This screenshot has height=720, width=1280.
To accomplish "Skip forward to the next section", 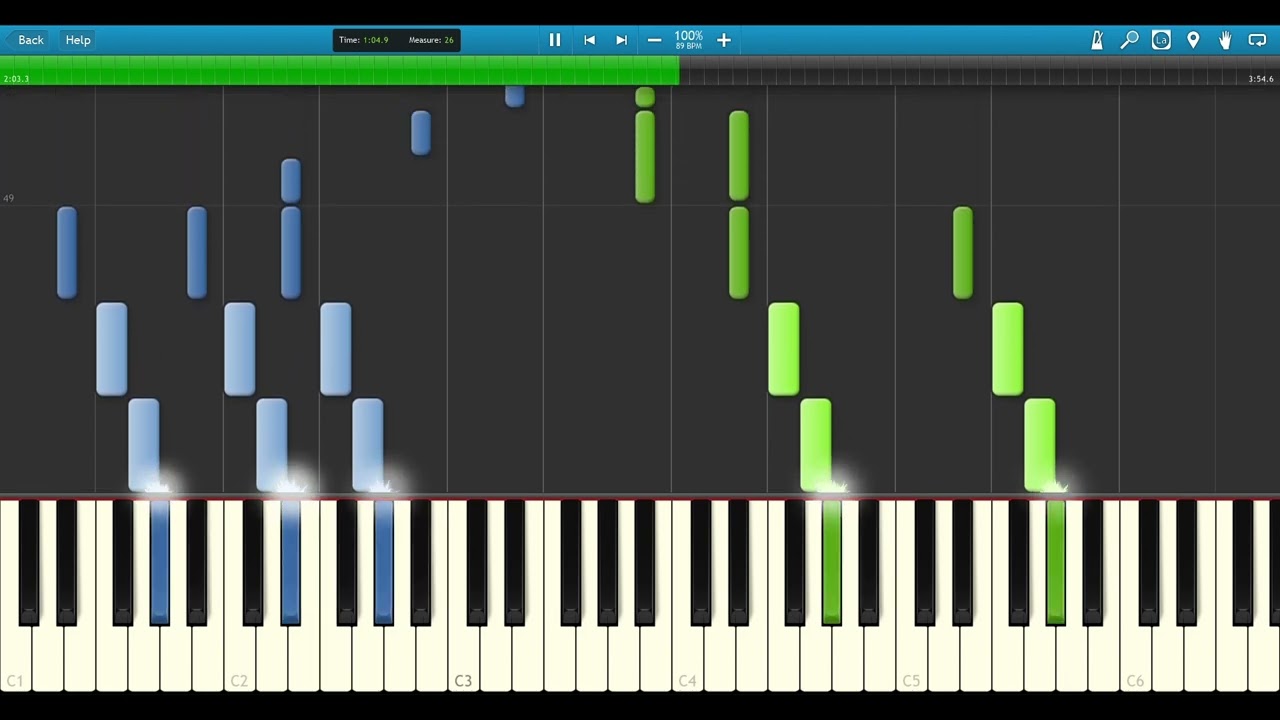I will pyautogui.click(x=621, y=40).
